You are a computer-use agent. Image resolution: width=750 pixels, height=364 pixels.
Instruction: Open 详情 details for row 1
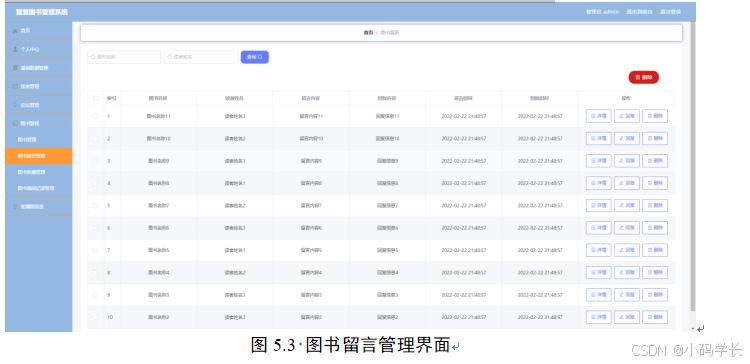(x=598, y=116)
